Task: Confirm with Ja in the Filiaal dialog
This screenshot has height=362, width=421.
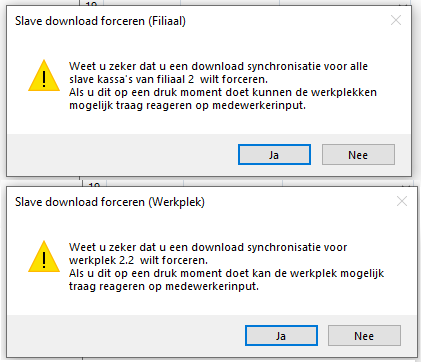Action: (274, 155)
